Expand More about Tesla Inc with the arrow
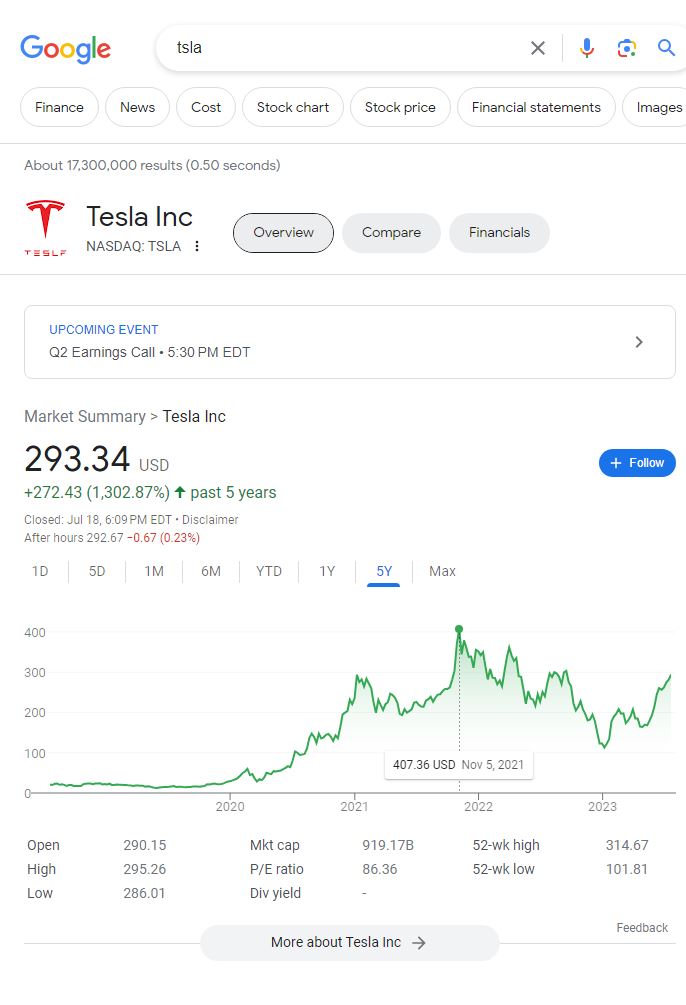Viewport: 686px width, 1005px height. click(x=419, y=942)
